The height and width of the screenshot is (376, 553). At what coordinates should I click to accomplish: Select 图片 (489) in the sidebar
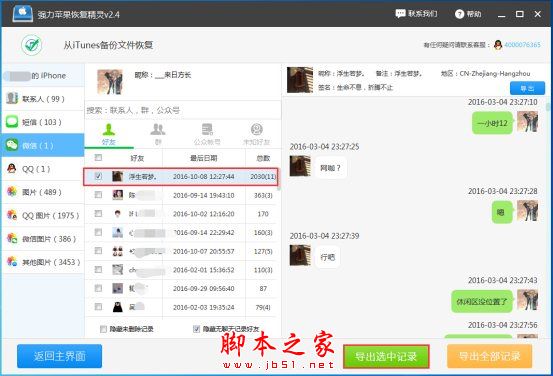point(42,192)
